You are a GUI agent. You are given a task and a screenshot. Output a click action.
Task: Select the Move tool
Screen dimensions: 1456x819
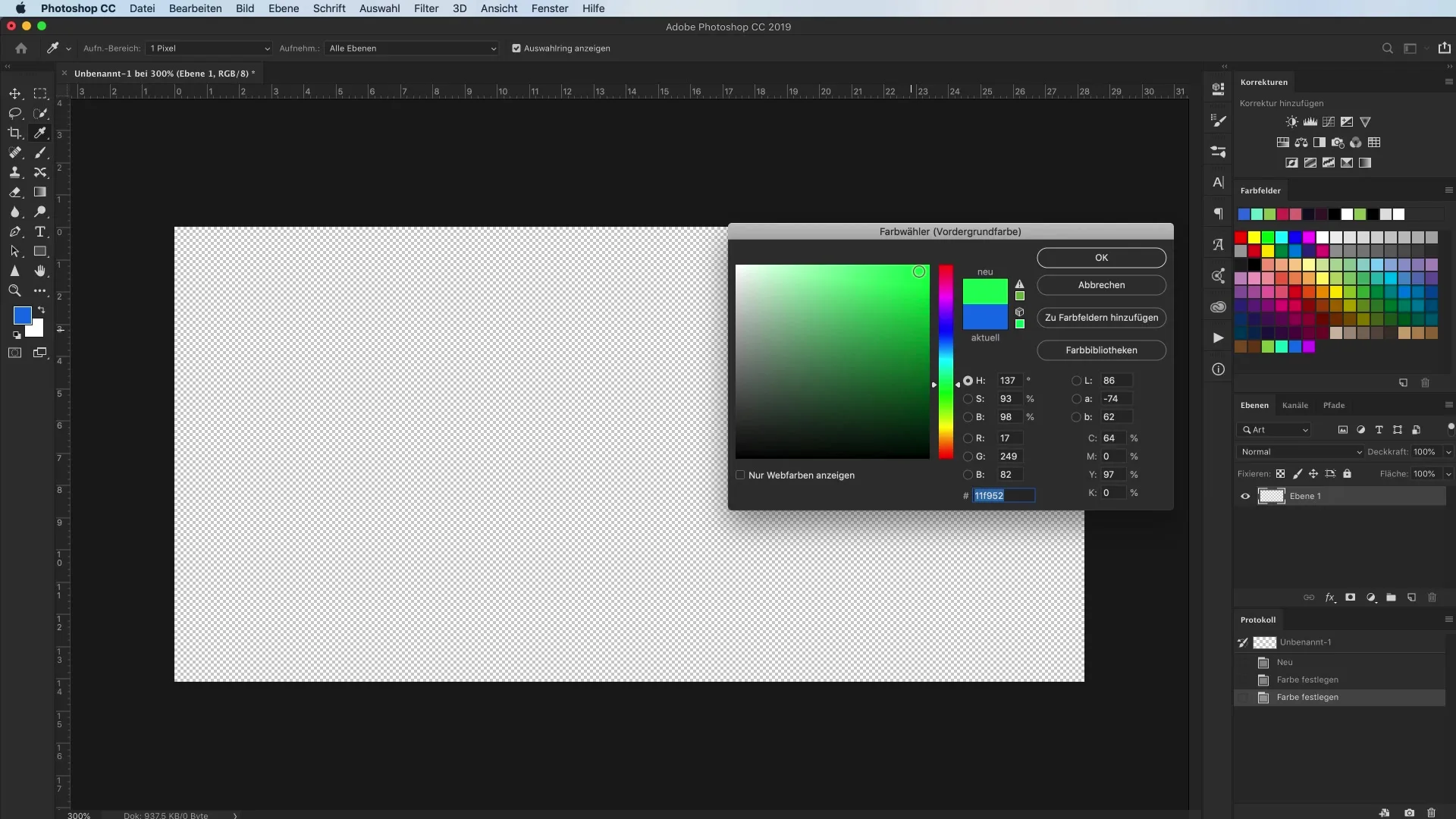click(15, 93)
